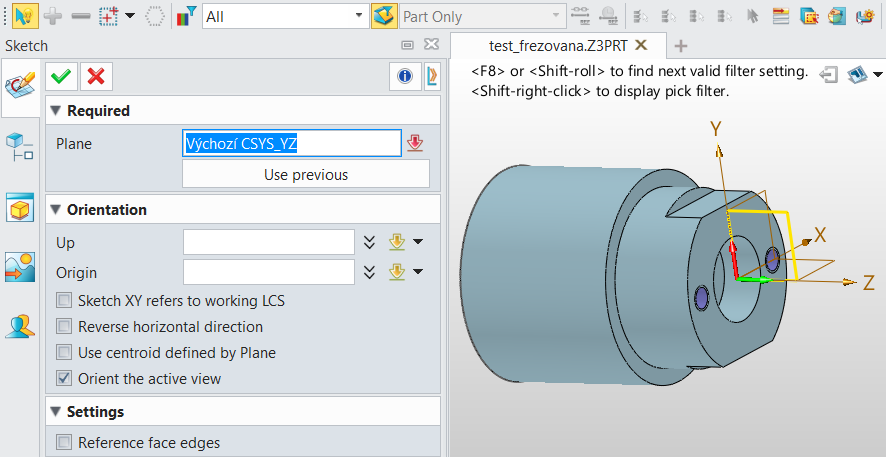Screen dimensions: 886x457
Task: Check Reverse horizontal direction option
Action: (64, 326)
